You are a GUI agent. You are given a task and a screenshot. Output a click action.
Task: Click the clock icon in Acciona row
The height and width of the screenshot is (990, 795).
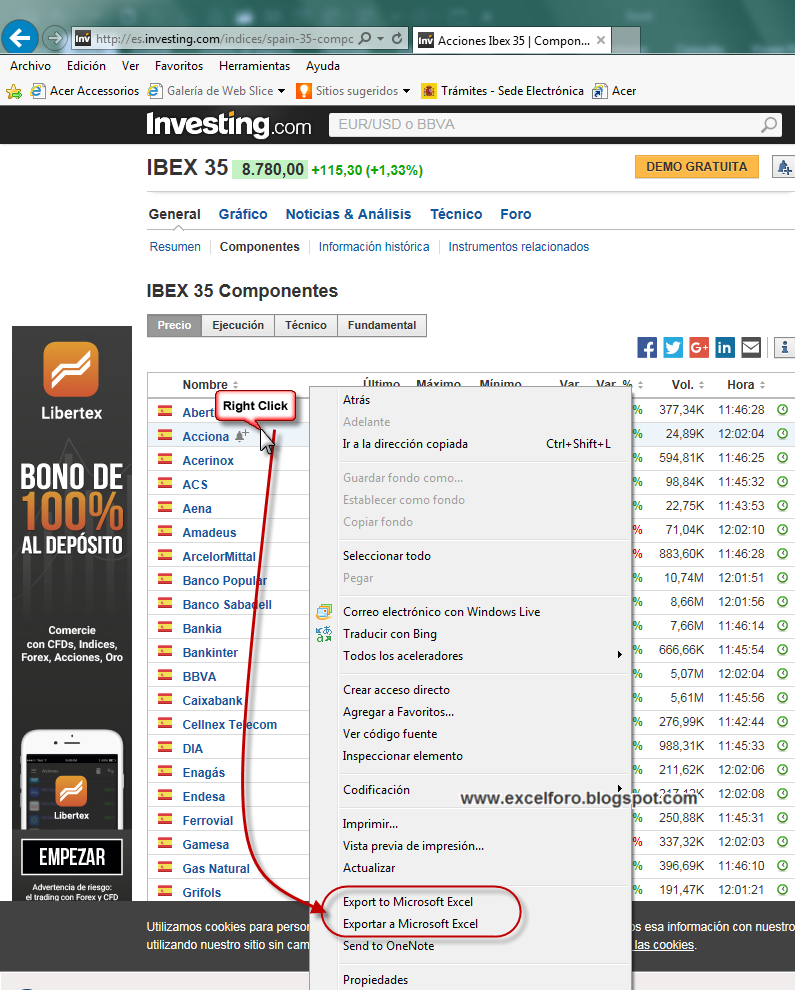pos(782,434)
